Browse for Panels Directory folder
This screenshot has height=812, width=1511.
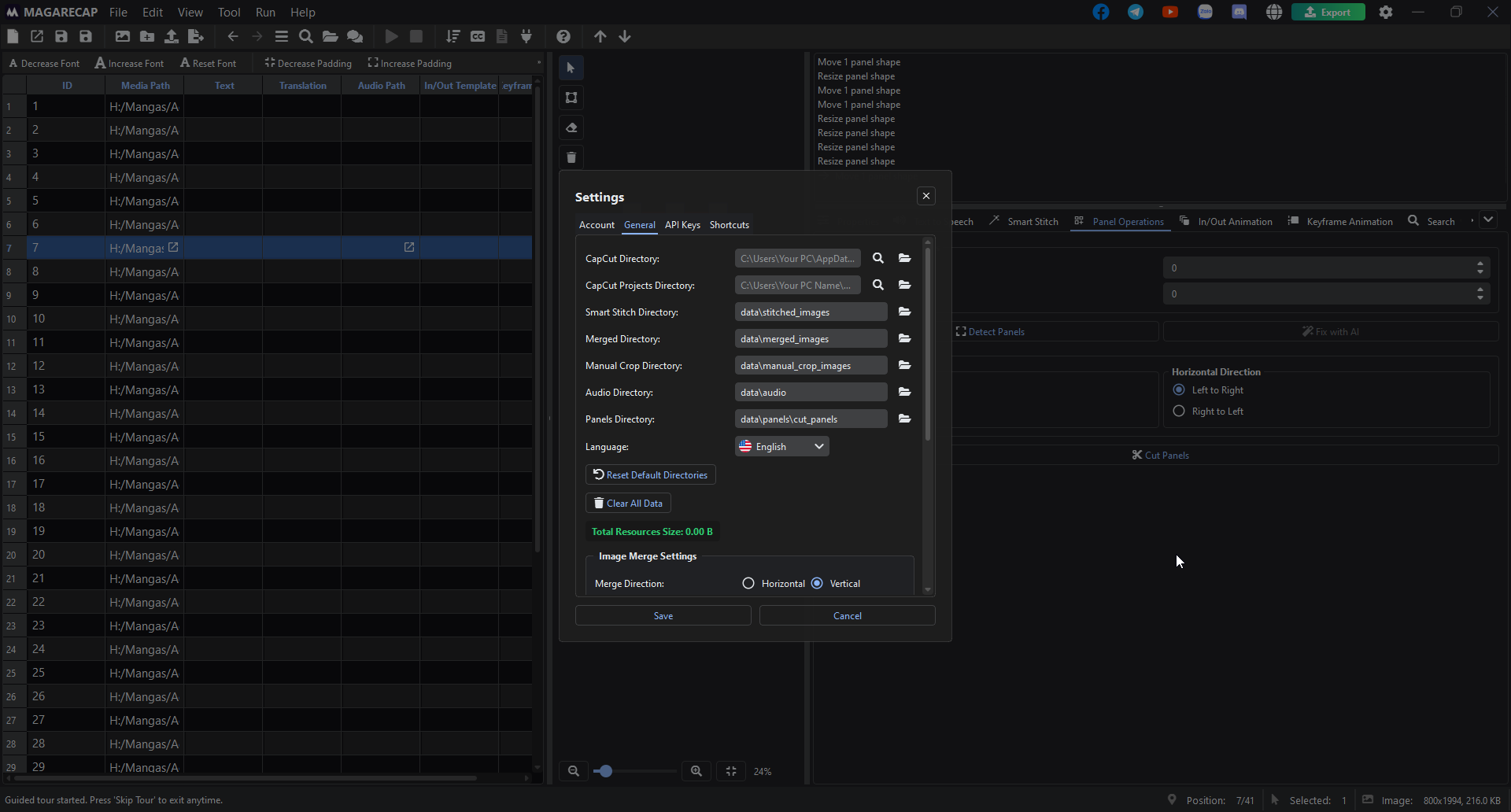point(905,419)
